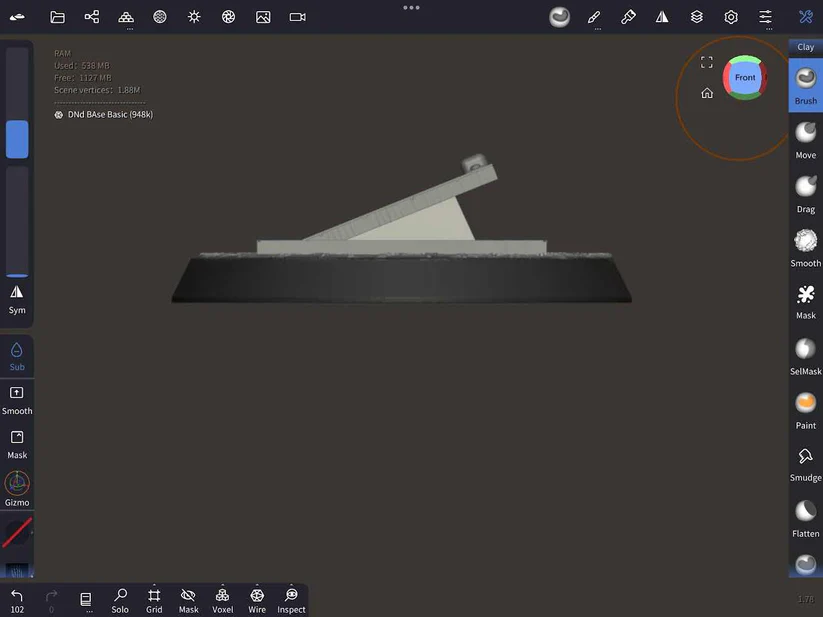Click the green top face of view cube
Viewport: 823px width, 617px height.
(744, 59)
